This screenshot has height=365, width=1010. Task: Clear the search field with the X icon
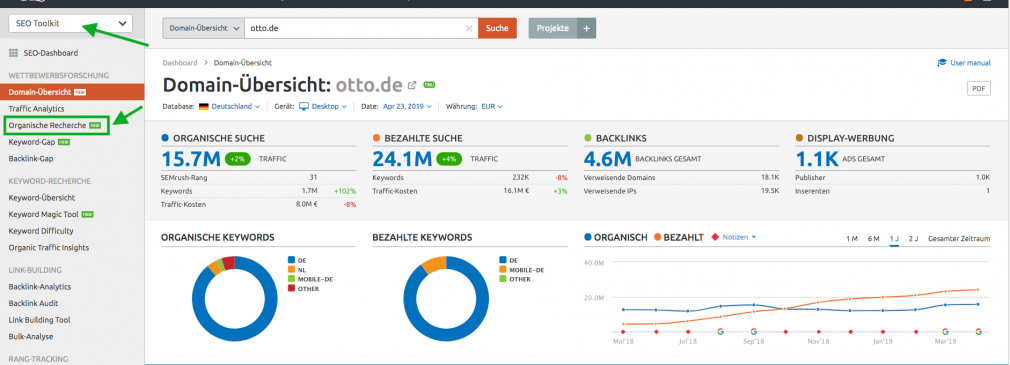point(469,28)
